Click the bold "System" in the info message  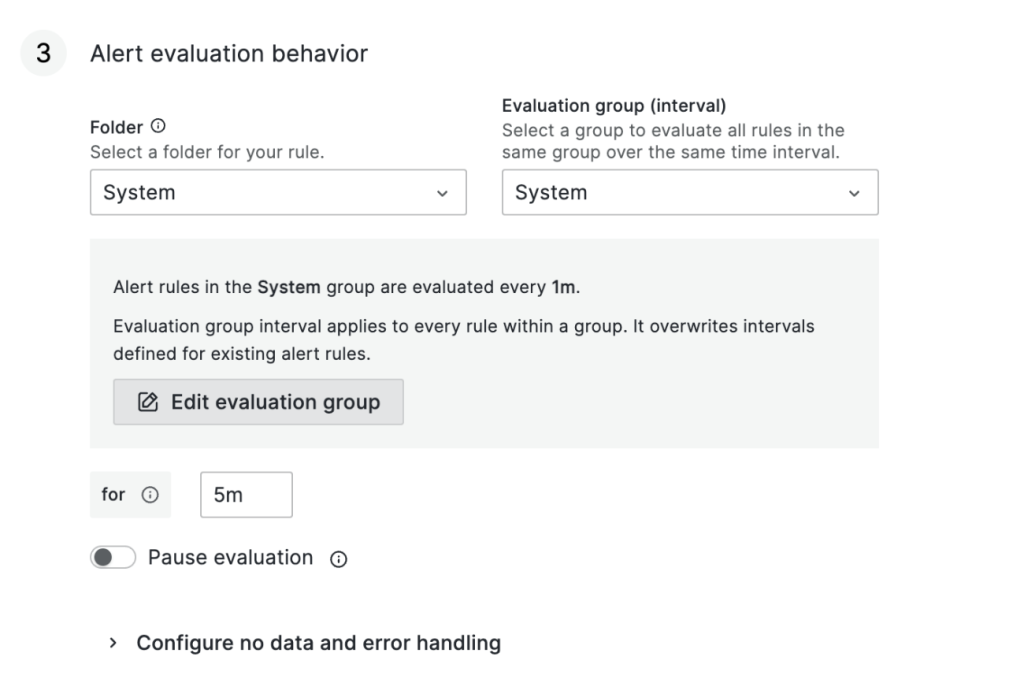(289, 288)
